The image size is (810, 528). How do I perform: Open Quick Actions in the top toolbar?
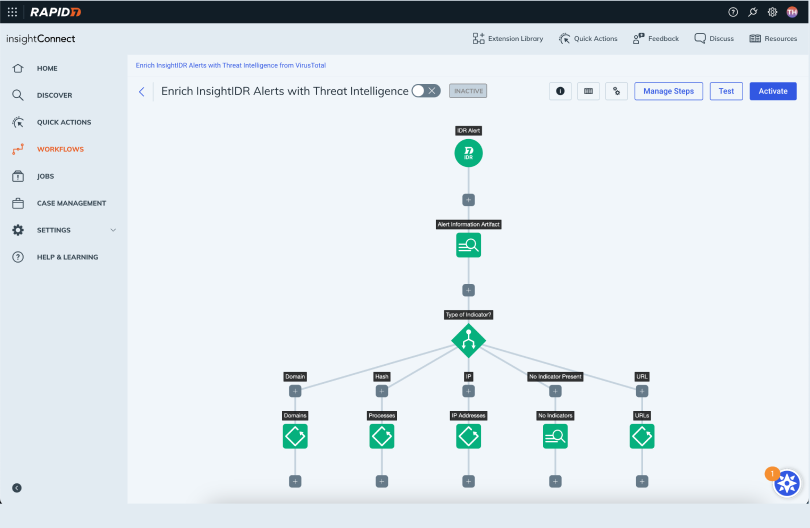tap(588, 39)
